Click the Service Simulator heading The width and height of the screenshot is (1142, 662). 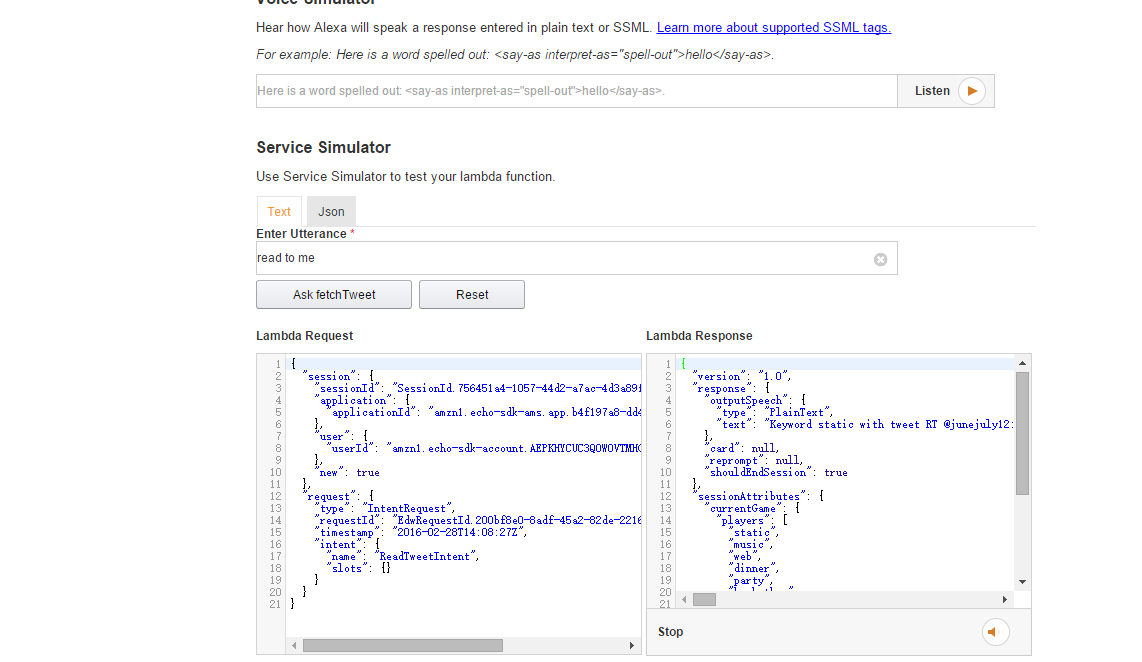click(x=323, y=148)
